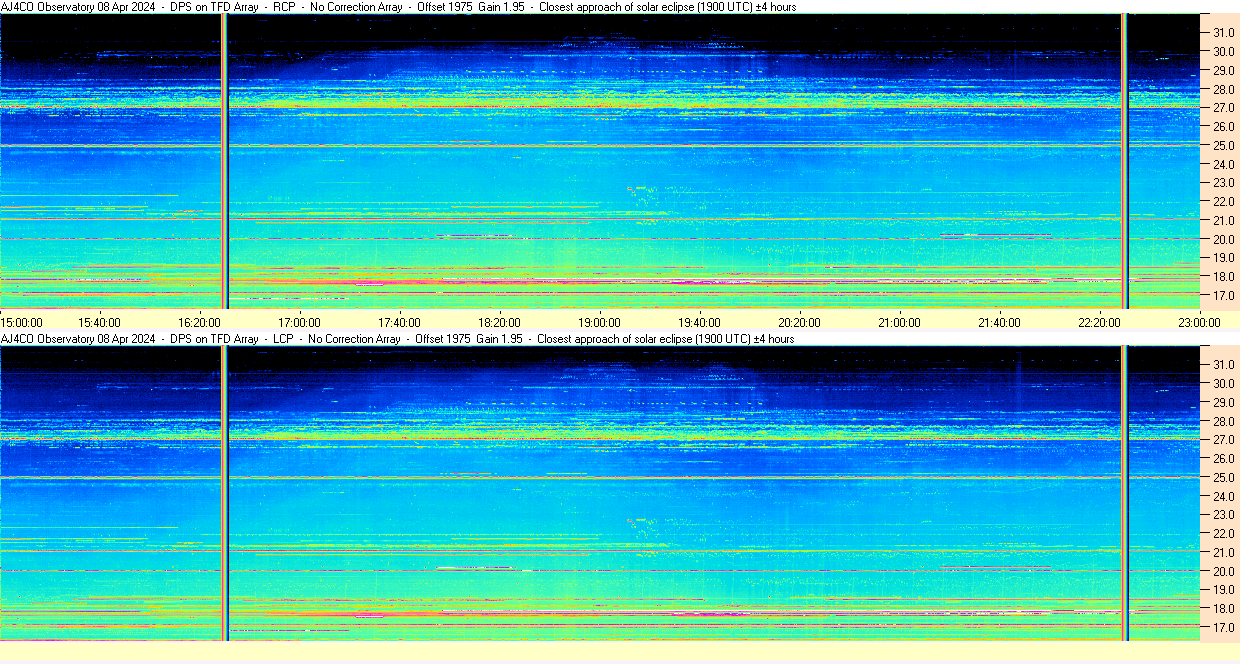This screenshot has height=664, width=1240.
Task: Click the 23.0 frequency label in LCP panel
Action: (1224, 515)
